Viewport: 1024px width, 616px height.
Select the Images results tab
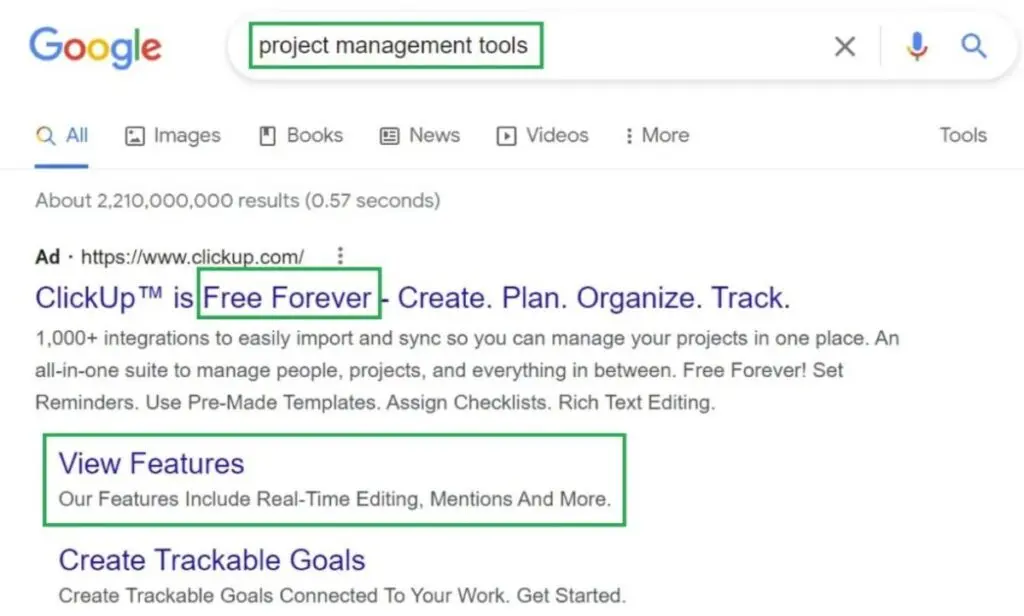186,136
